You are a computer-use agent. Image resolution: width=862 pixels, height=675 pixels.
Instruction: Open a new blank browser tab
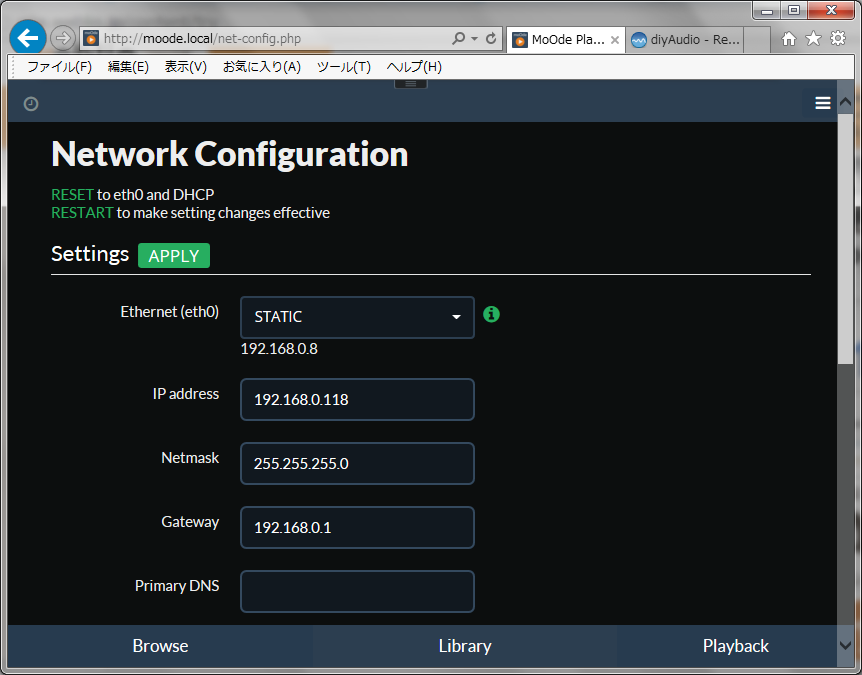click(756, 40)
